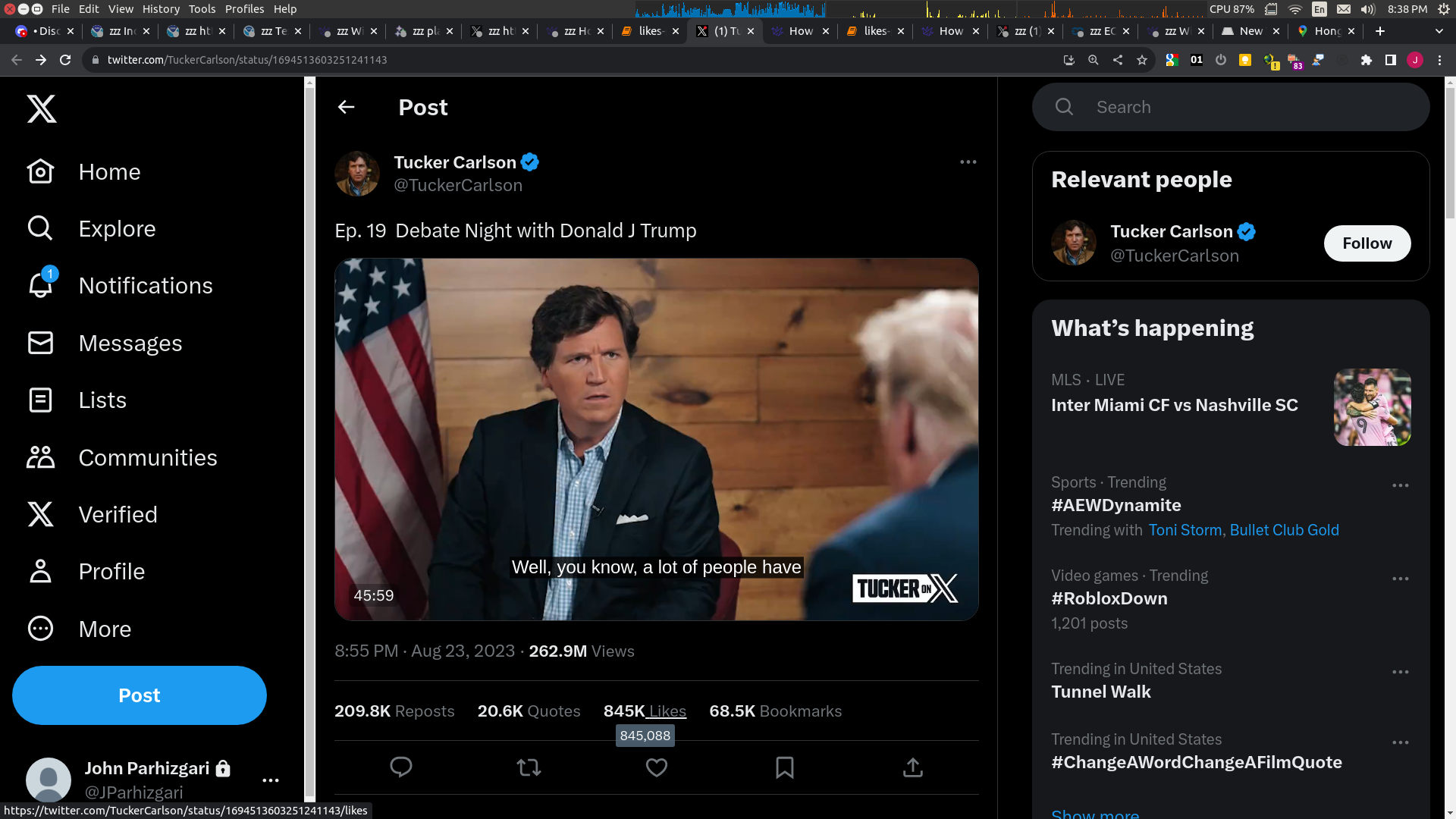Open account options dots beside John Parhizgari

pos(271,780)
